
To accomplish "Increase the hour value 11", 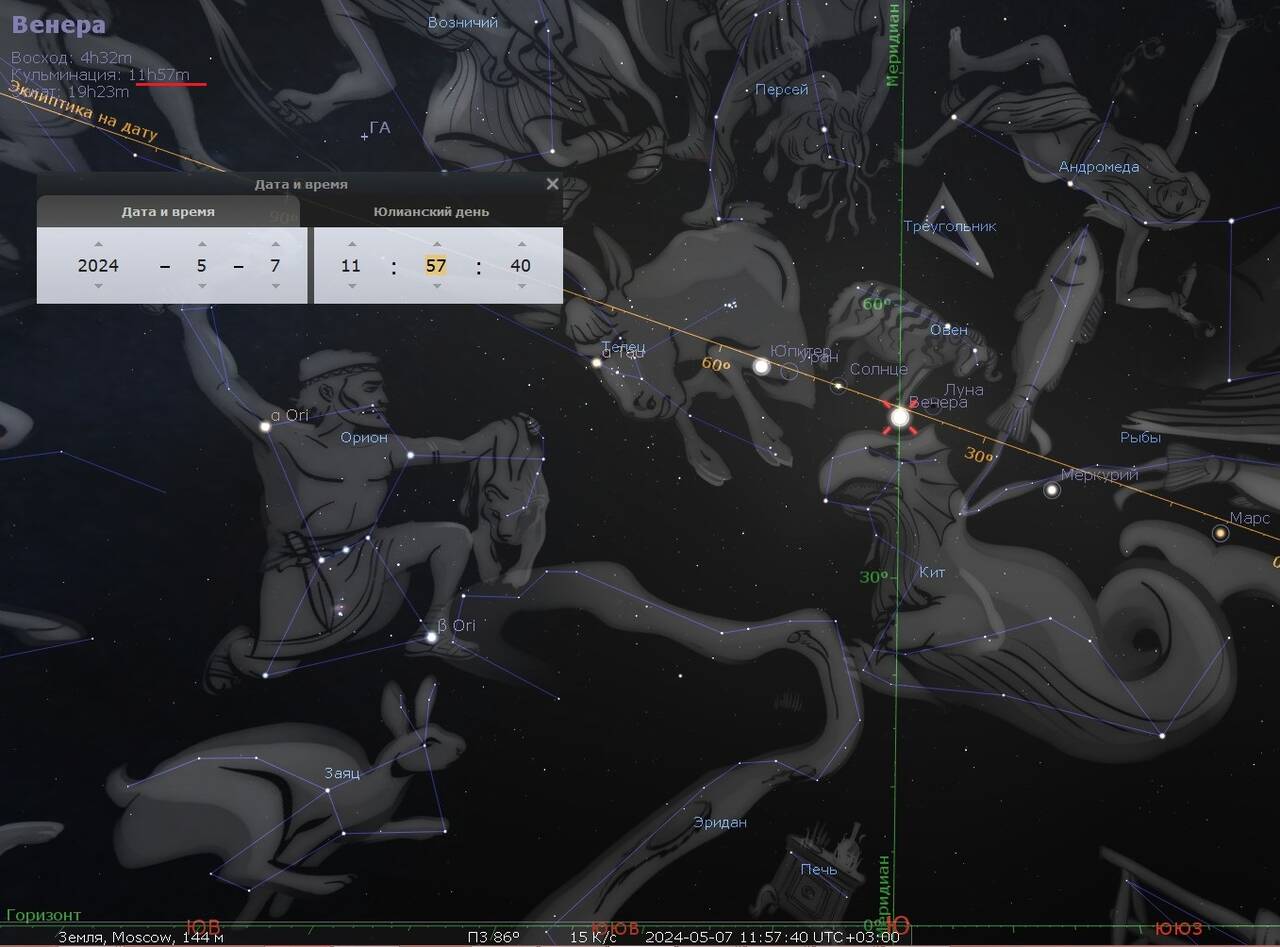I will pos(351,244).
